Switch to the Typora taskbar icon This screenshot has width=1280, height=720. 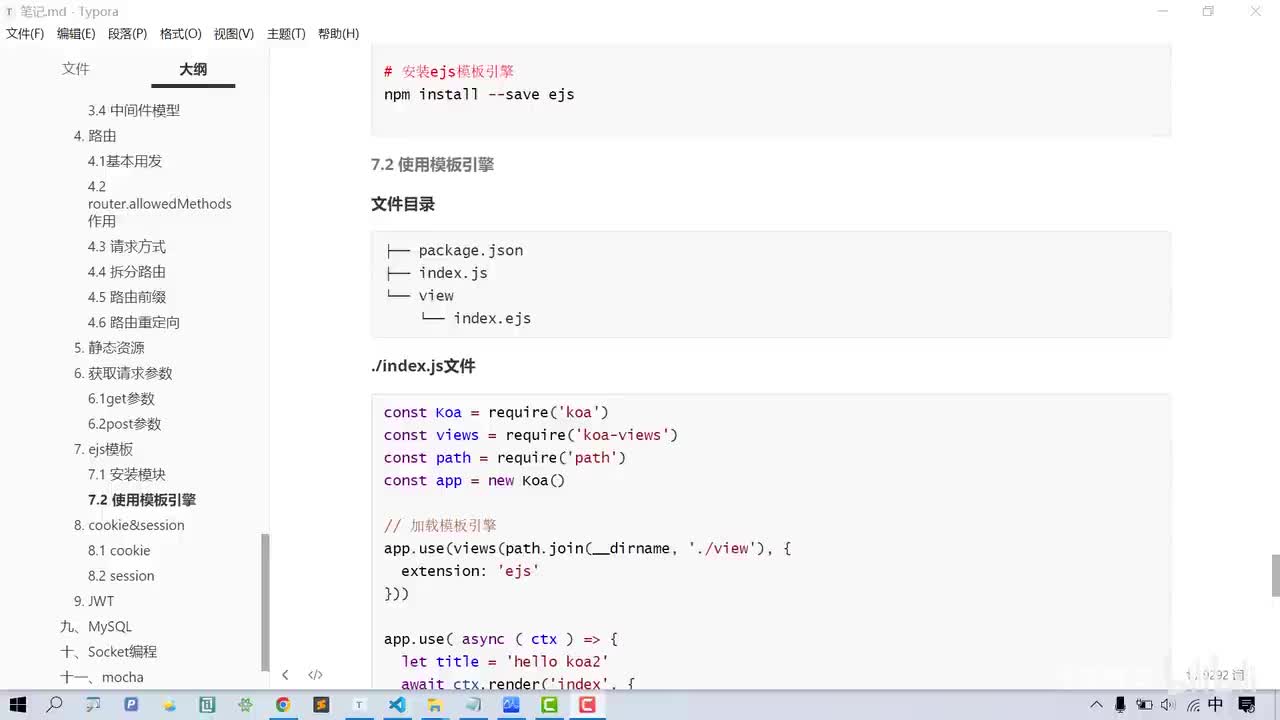click(x=359, y=705)
